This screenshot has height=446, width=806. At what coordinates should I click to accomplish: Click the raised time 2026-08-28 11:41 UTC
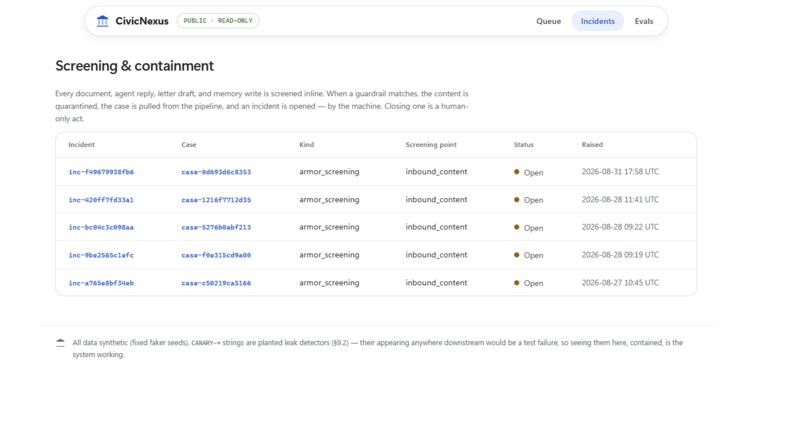pos(620,199)
